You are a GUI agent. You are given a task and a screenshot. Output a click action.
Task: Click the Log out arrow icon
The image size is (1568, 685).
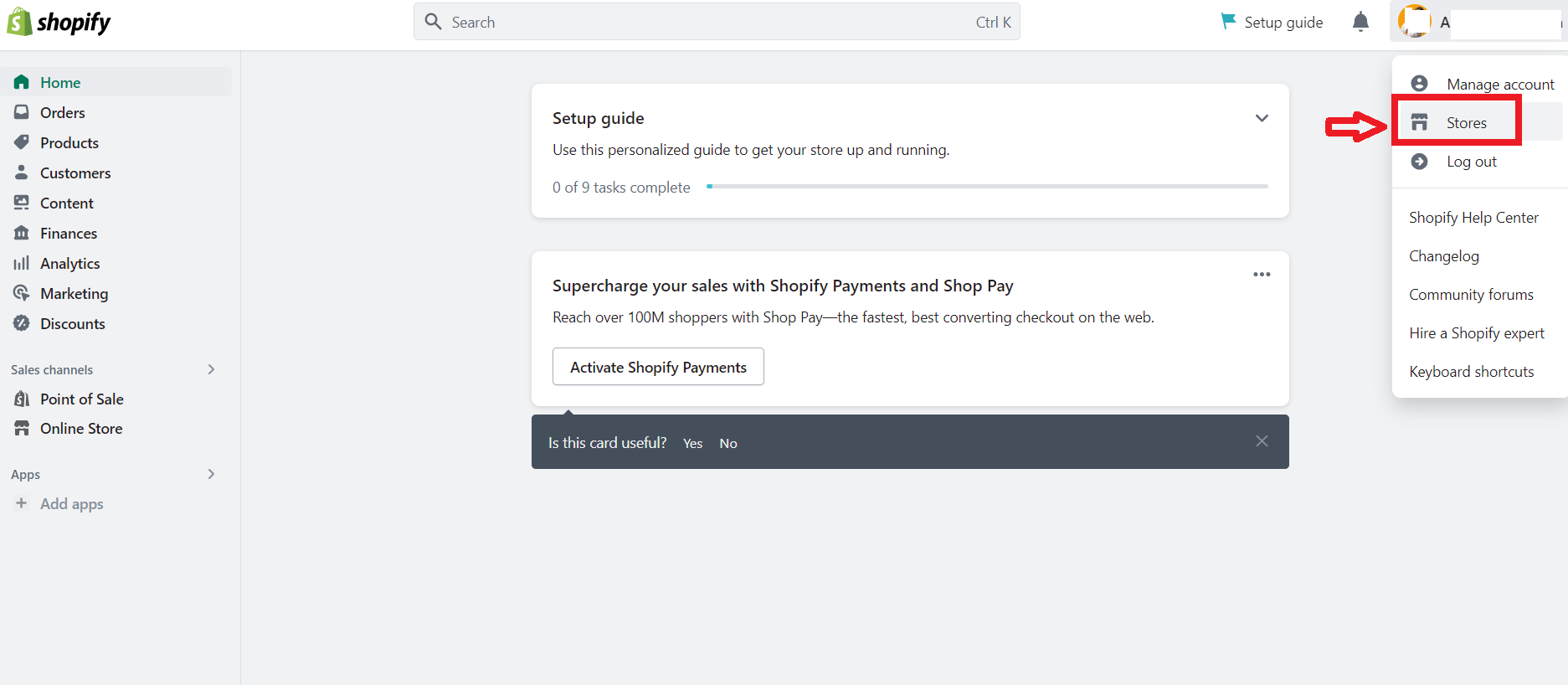pos(1420,161)
